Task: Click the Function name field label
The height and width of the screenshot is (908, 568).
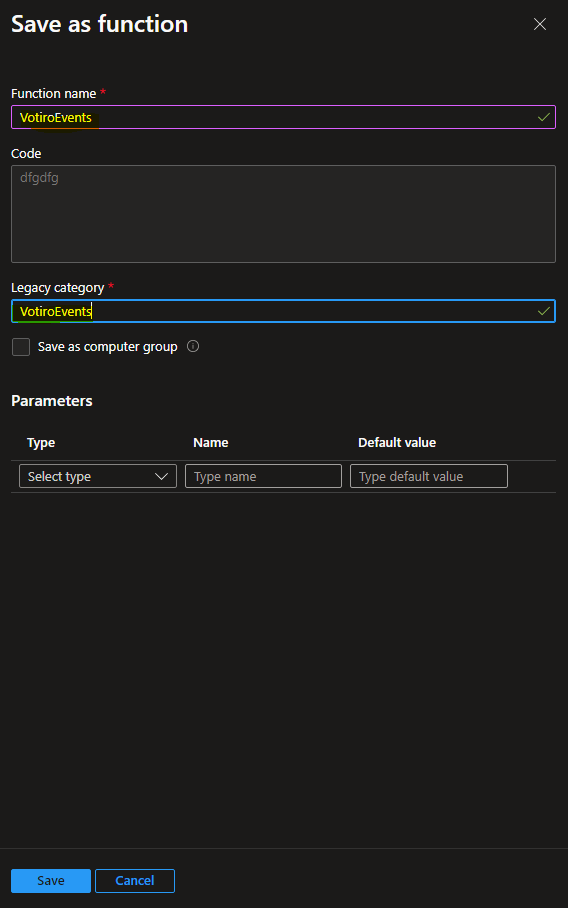Action: pos(54,94)
